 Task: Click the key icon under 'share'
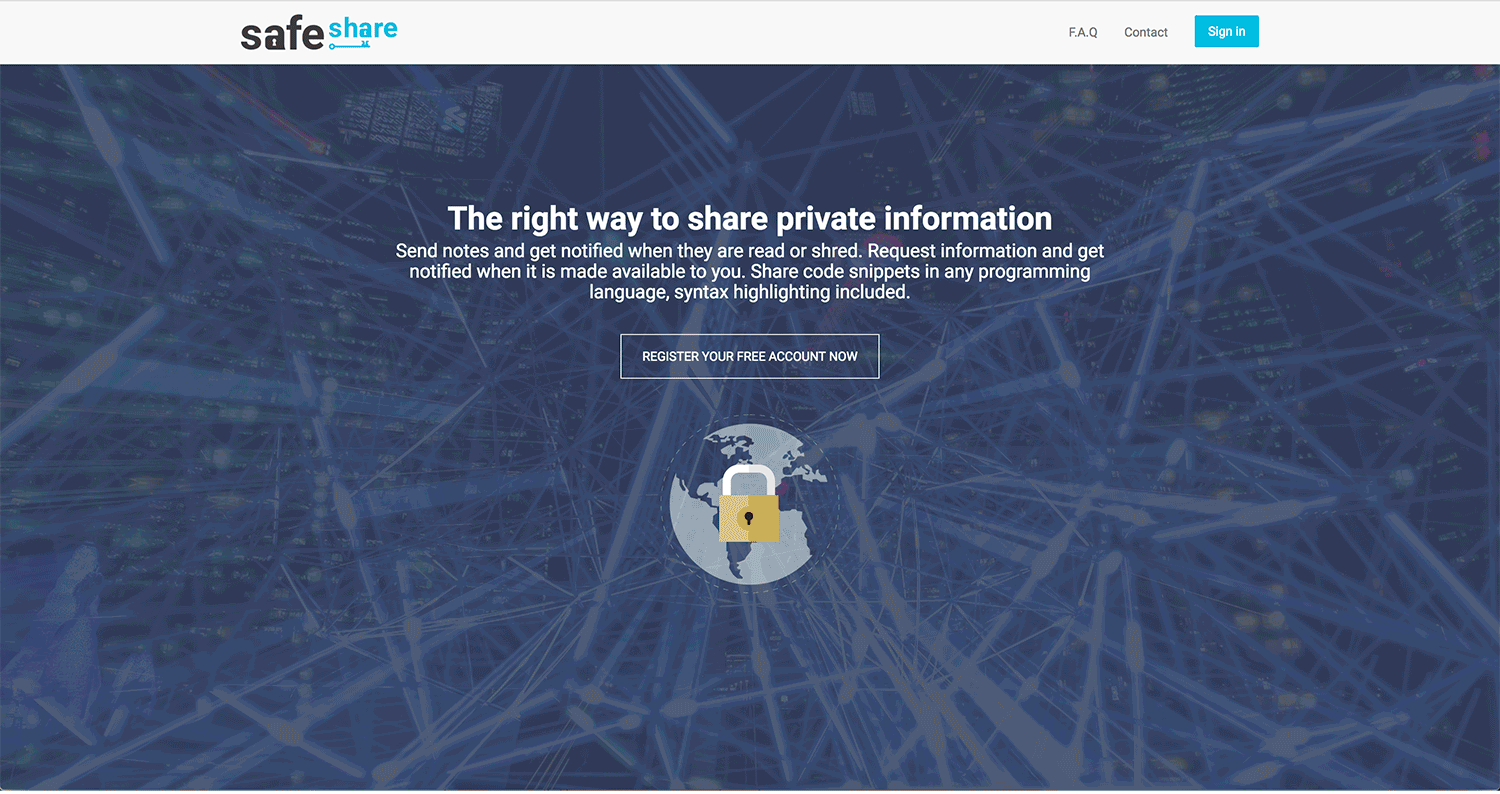point(350,45)
